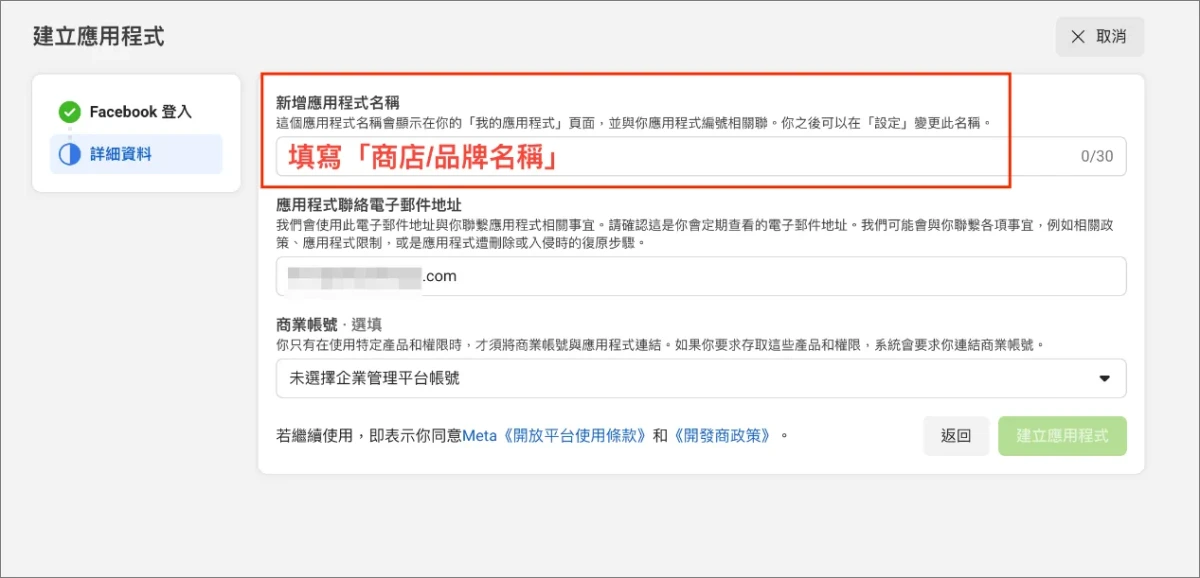This screenshot has width=1200, height=578.
Task: Click the 新增應用程式名稱 label
Action: [337, 103]
